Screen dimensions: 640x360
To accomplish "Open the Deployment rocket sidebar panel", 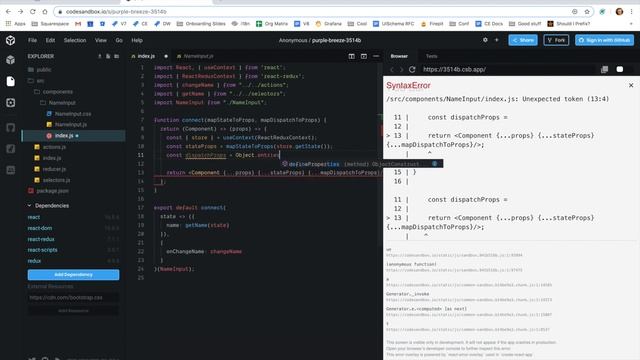I will click(11, 149).
